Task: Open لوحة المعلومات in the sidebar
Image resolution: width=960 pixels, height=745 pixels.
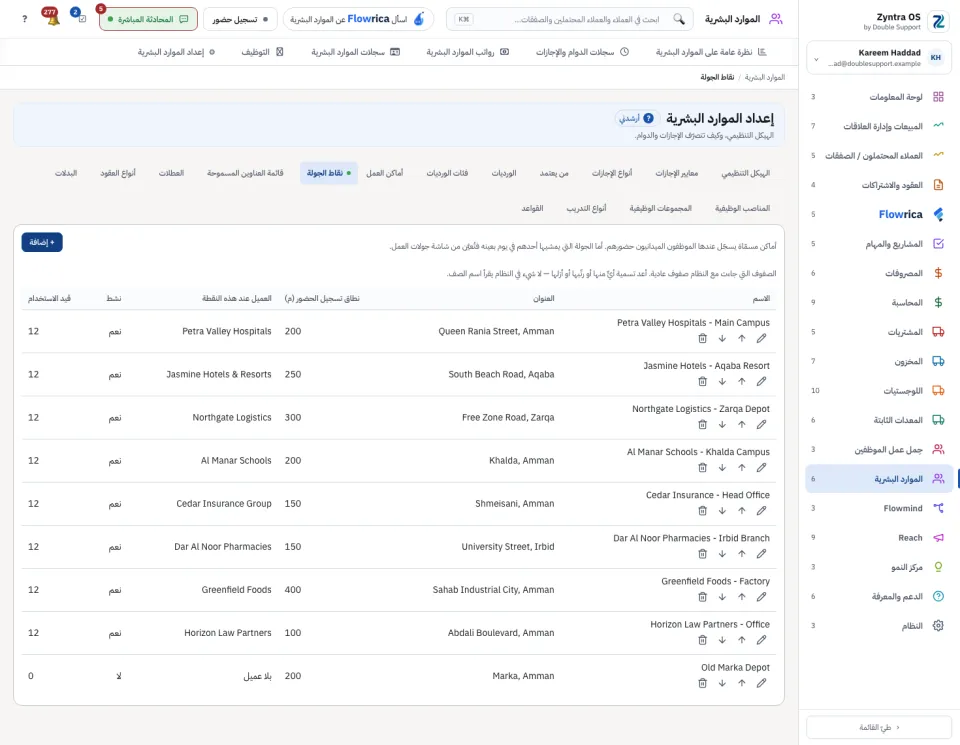Action: [x=878, y=97]
